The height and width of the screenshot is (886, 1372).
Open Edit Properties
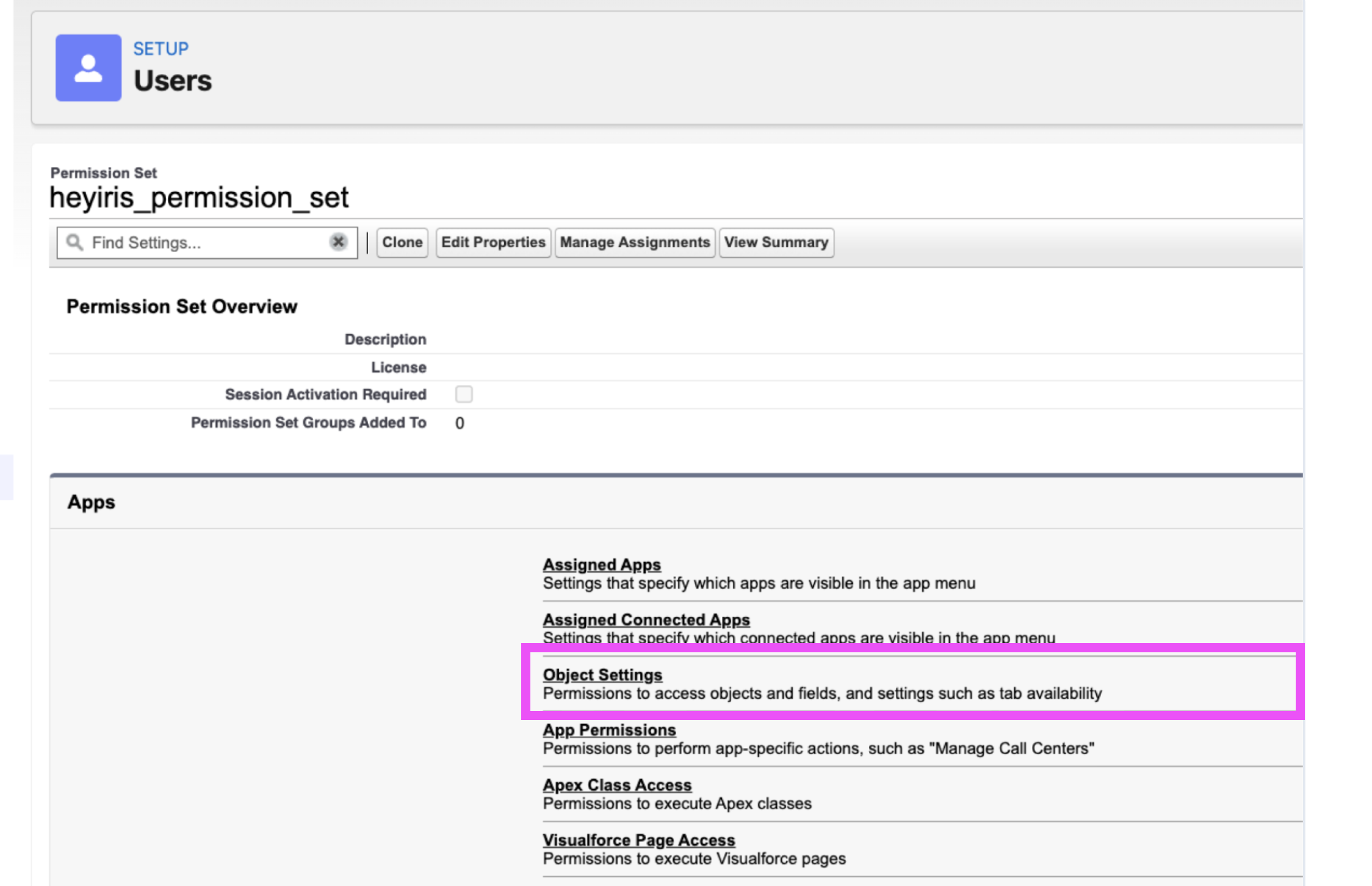point(493,242)
